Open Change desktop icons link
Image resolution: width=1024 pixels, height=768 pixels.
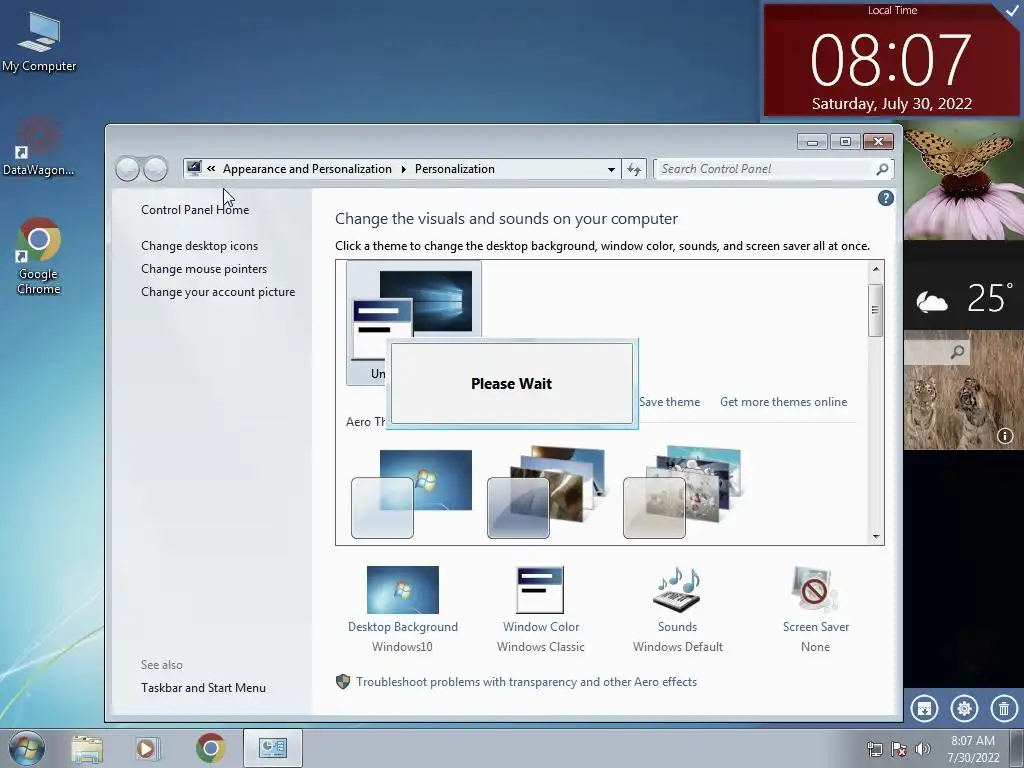[199, 246]
